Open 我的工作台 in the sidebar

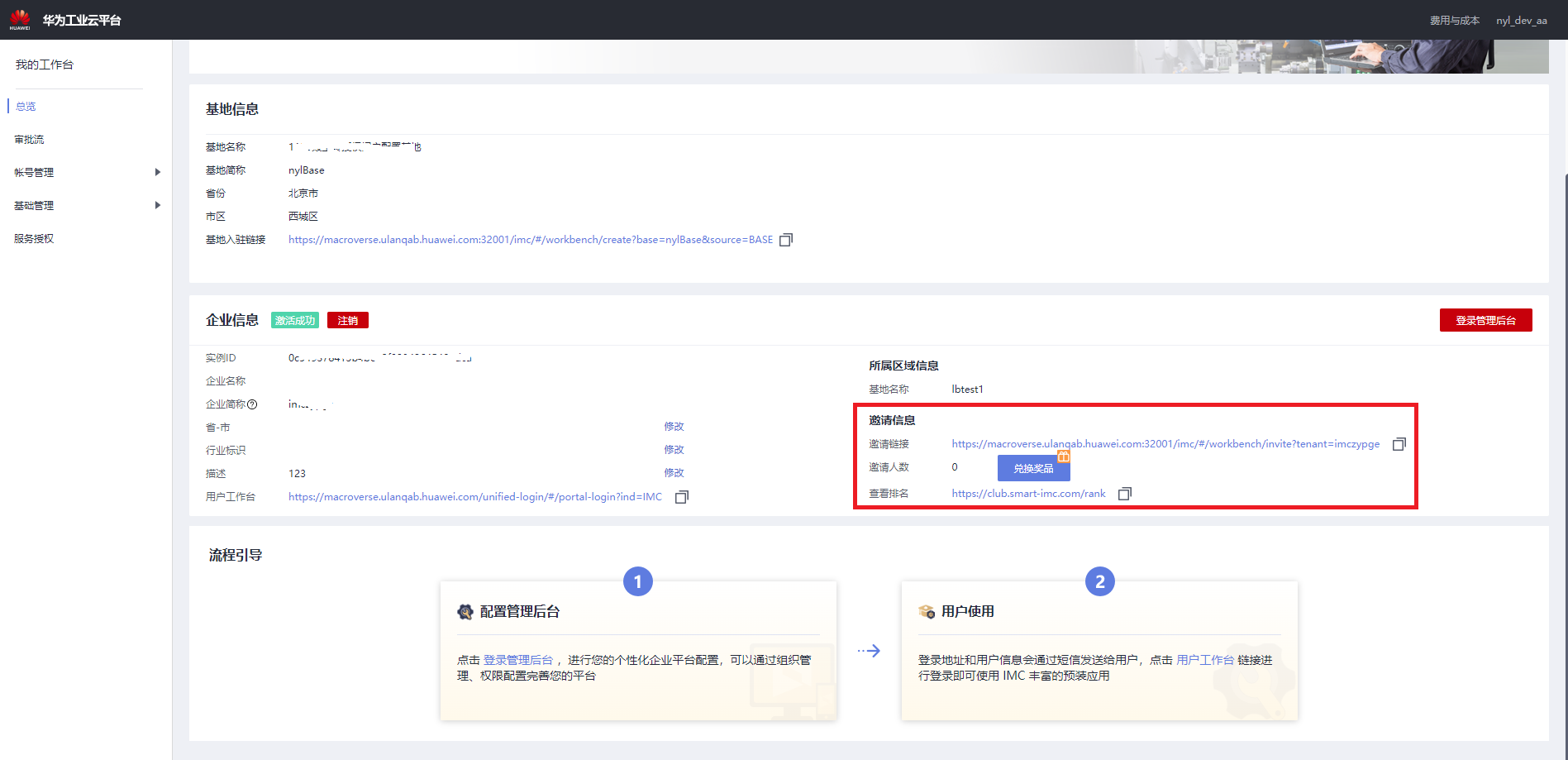coord(45,65)
